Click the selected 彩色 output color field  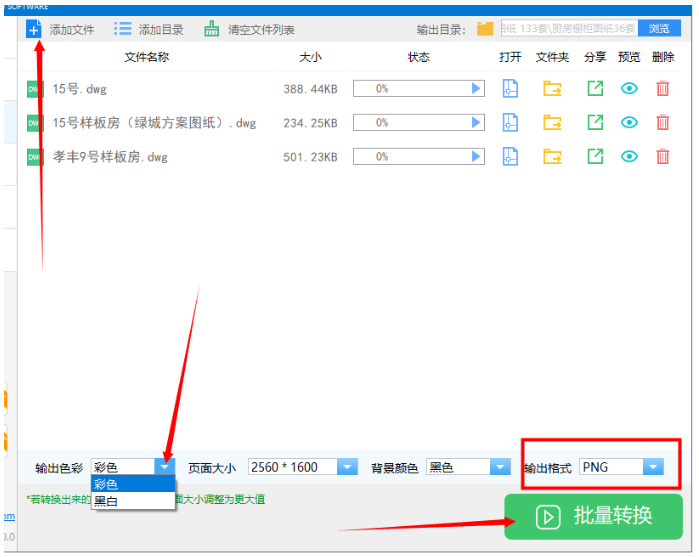pos(123,467)
